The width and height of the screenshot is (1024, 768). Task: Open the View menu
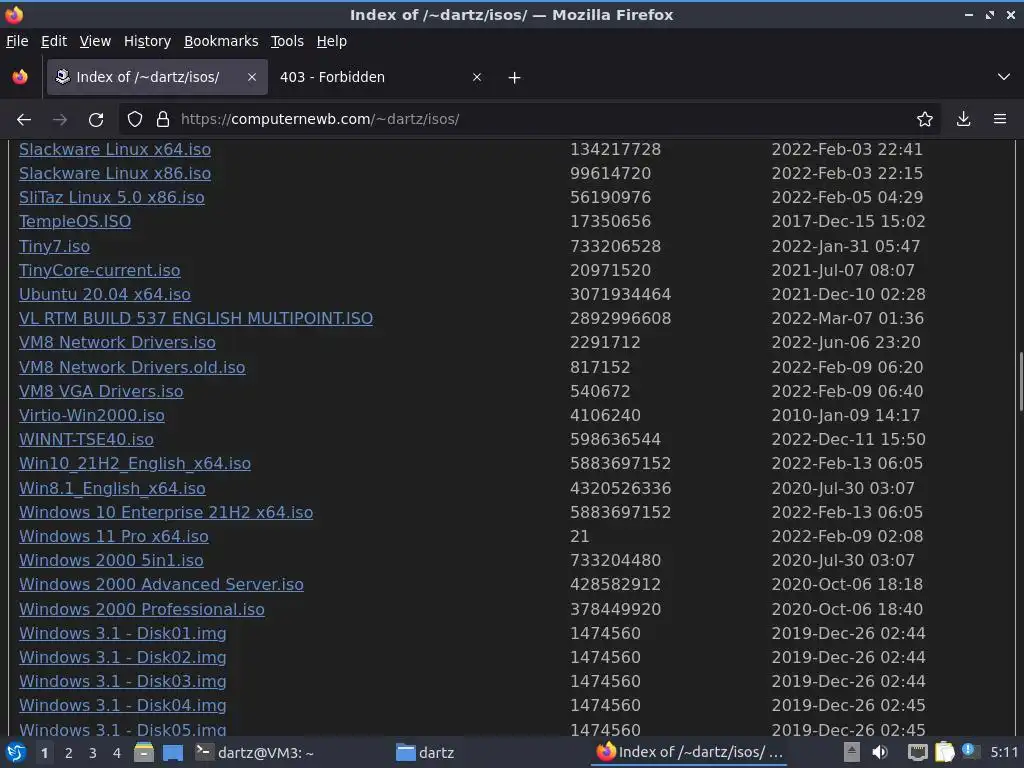coord(95,41)
